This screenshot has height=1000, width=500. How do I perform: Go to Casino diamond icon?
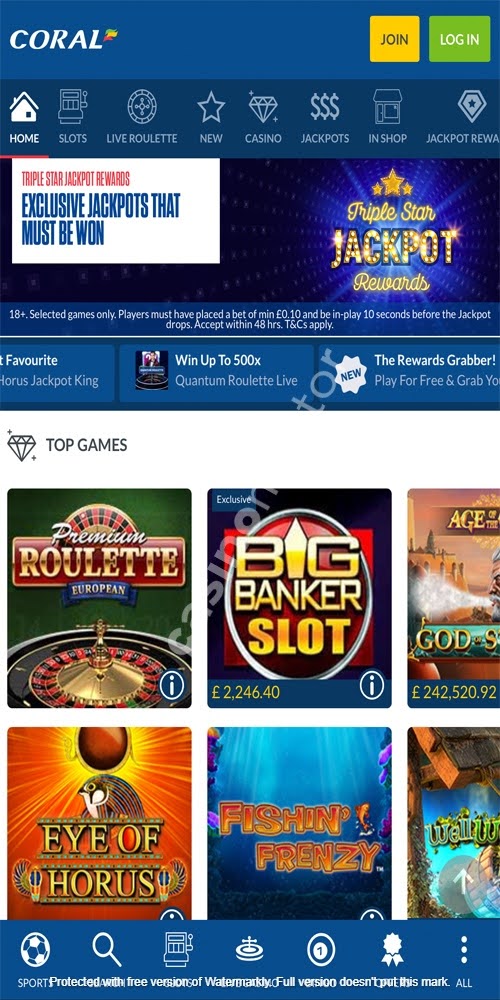coord(263,107)
